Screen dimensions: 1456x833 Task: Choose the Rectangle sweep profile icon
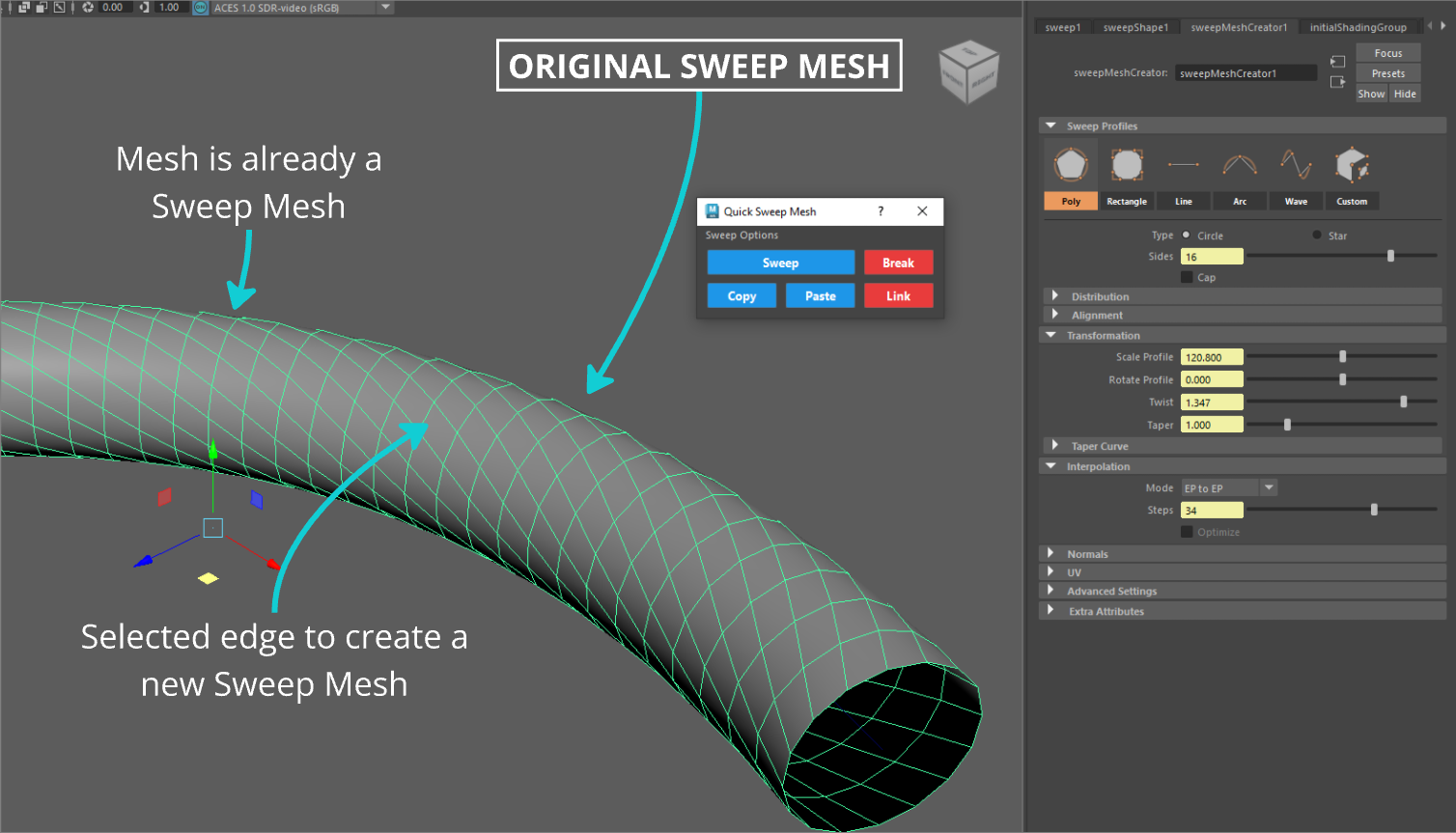point(1127,165)
